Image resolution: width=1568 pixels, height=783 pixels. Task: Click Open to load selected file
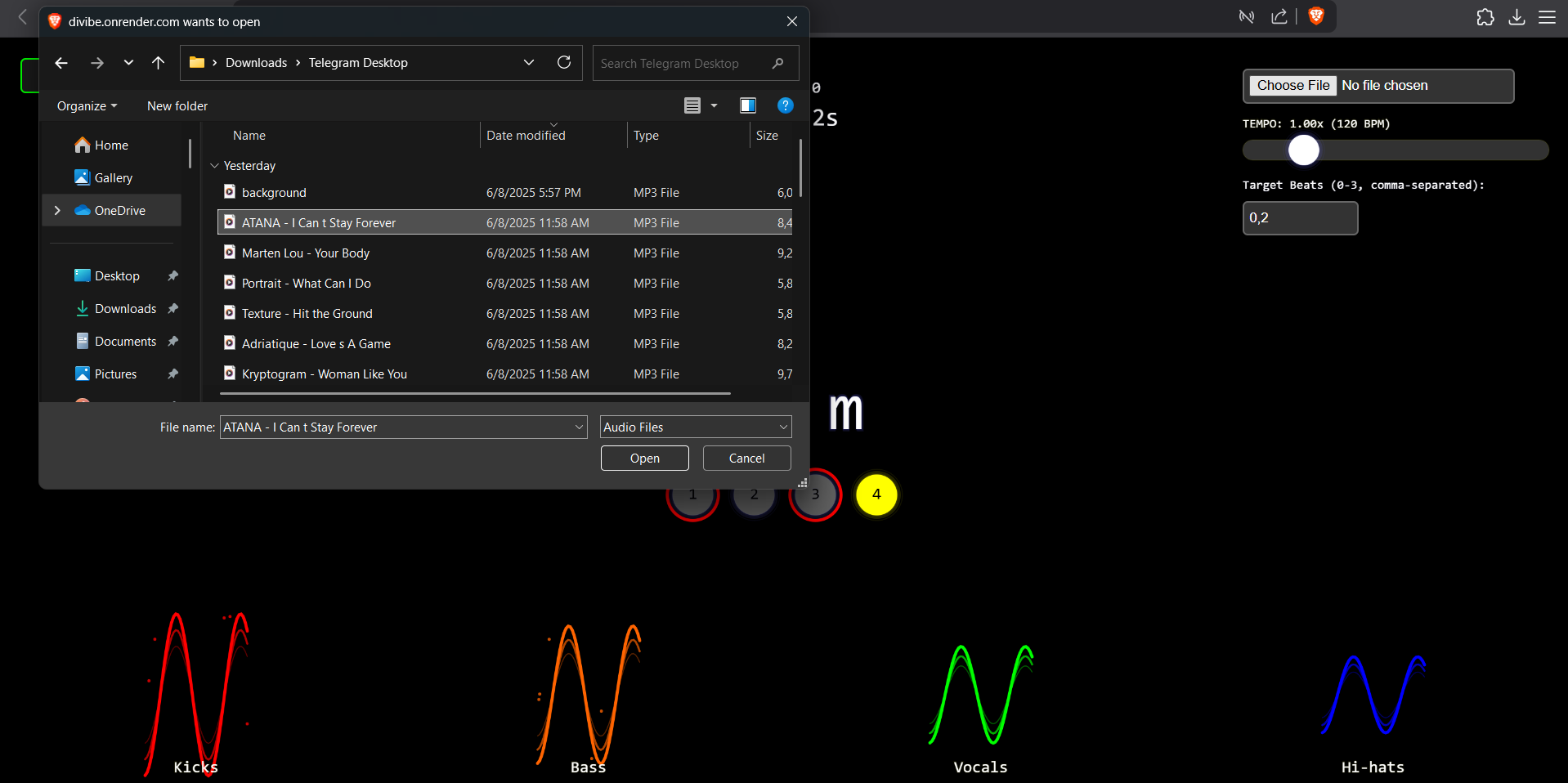pos(645,459)
